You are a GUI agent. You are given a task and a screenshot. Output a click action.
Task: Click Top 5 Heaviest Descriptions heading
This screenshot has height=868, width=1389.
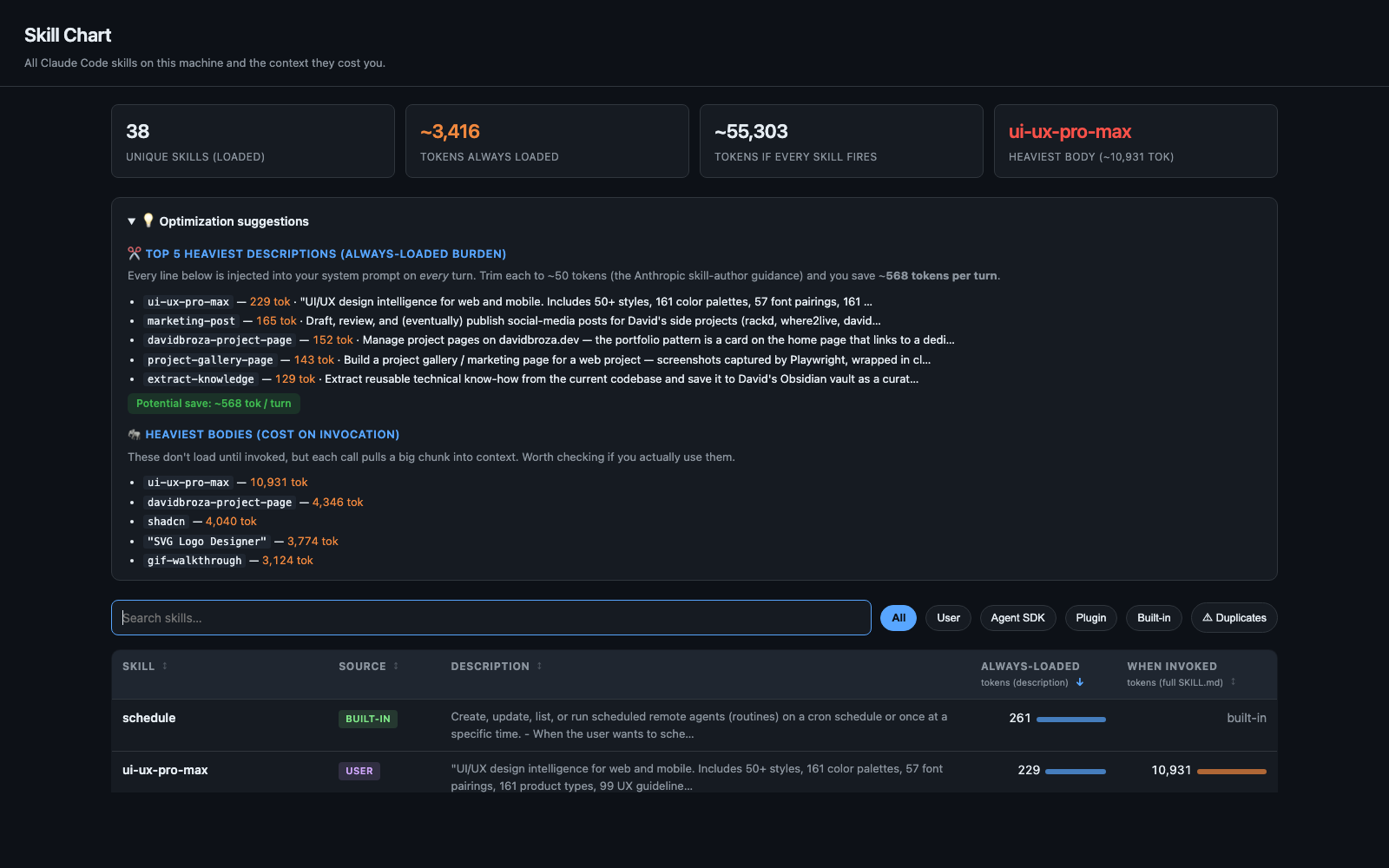click(x=326, y=253)
